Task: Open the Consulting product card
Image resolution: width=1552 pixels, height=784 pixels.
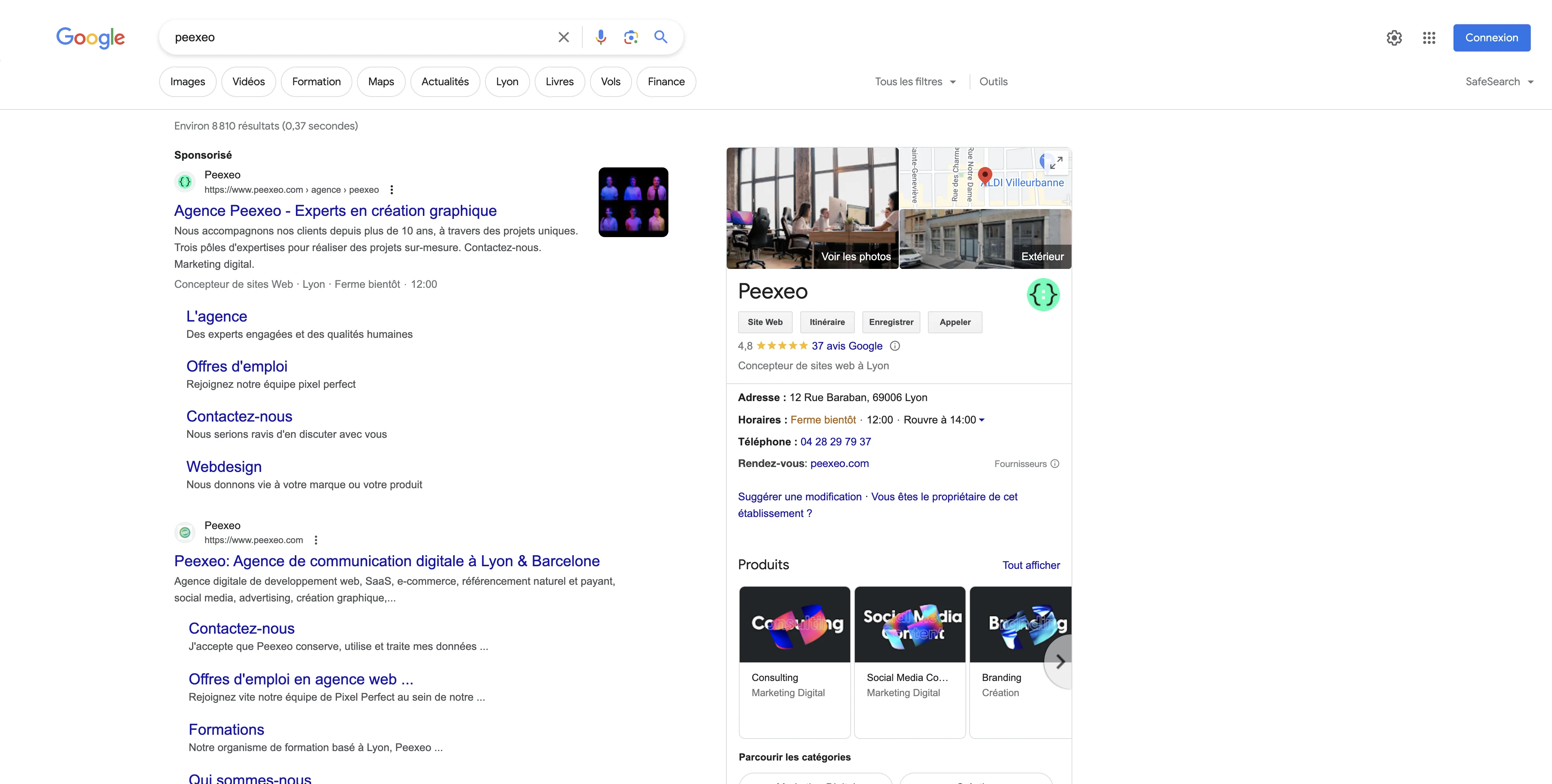Action: click(795, 662)
